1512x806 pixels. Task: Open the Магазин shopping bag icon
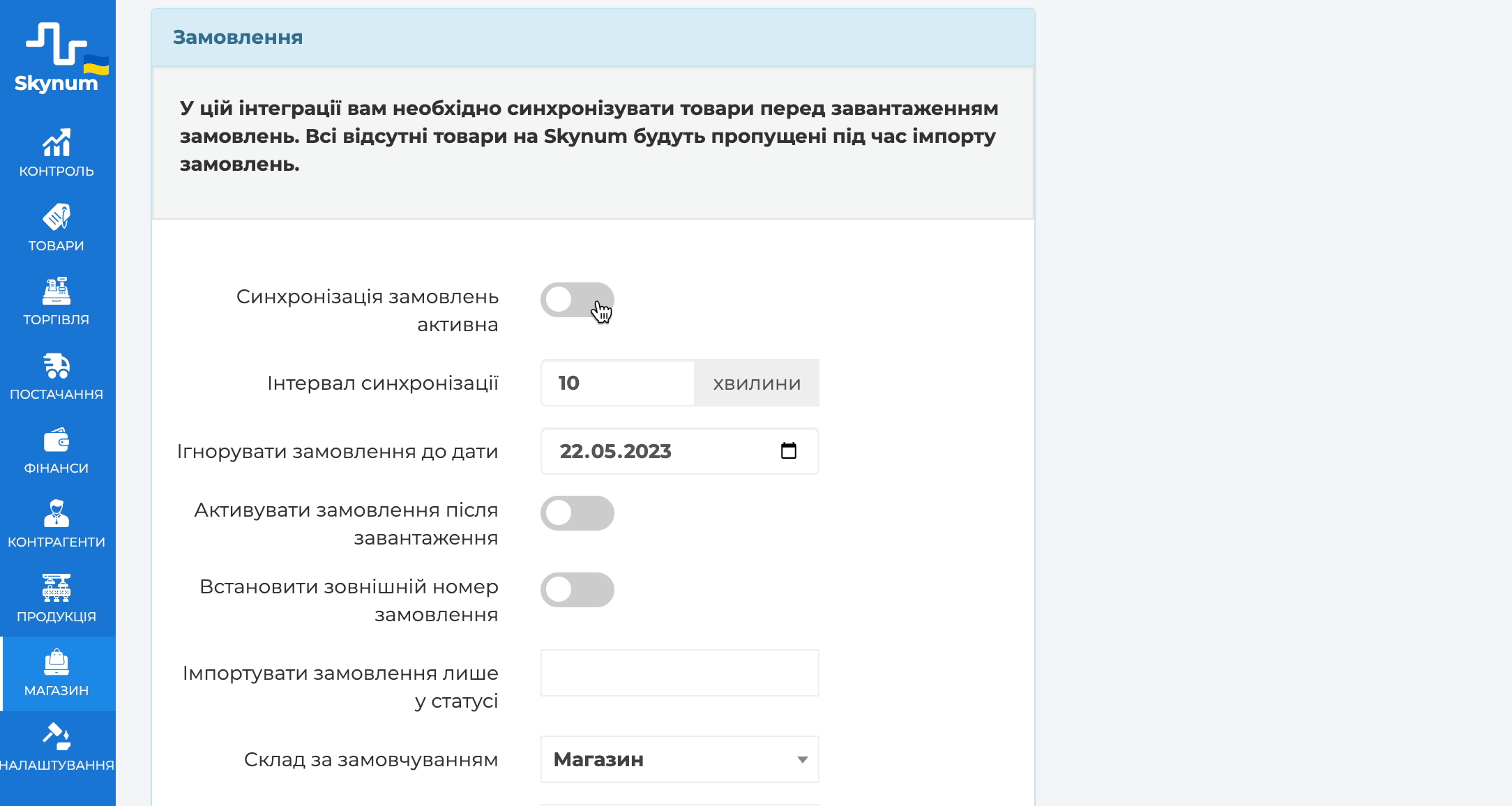pos(56,662)
